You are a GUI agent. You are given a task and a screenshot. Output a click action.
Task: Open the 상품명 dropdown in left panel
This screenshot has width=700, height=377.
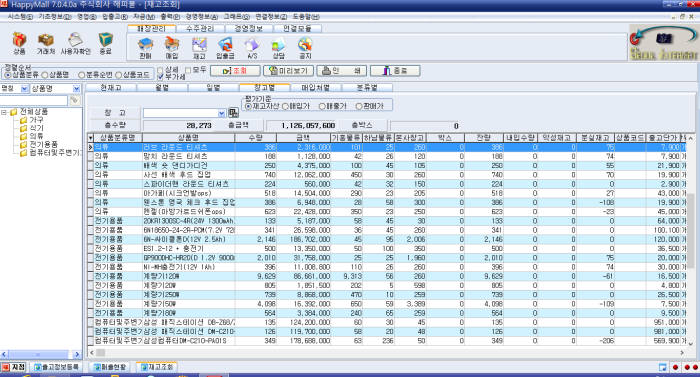(x=76, y=88)
